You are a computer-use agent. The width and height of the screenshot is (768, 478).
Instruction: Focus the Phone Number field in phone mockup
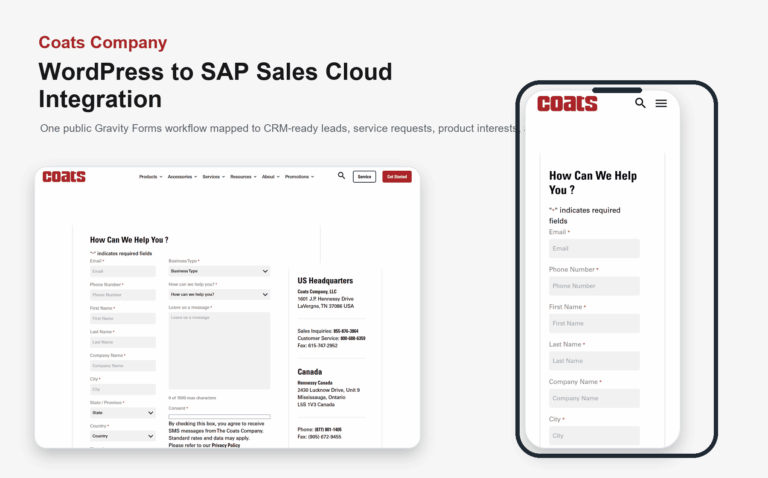click(x=594, y=286)
